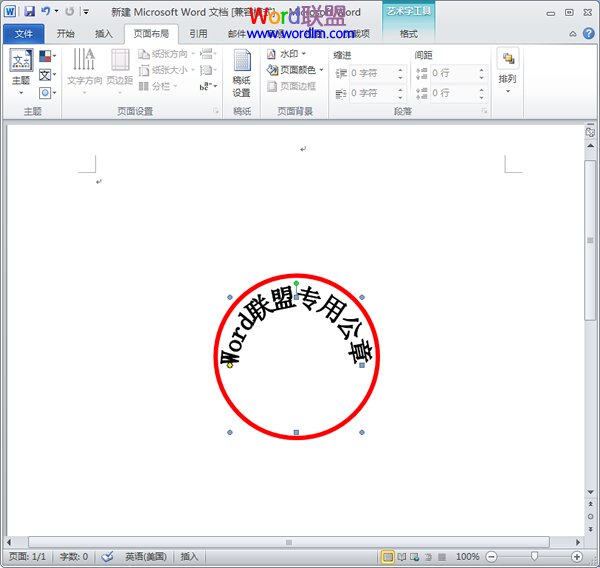Viewport: 600px width, 568px height.
Task: Click the Save icon in quick access toolbar
Action: click(x=29, y=11)
